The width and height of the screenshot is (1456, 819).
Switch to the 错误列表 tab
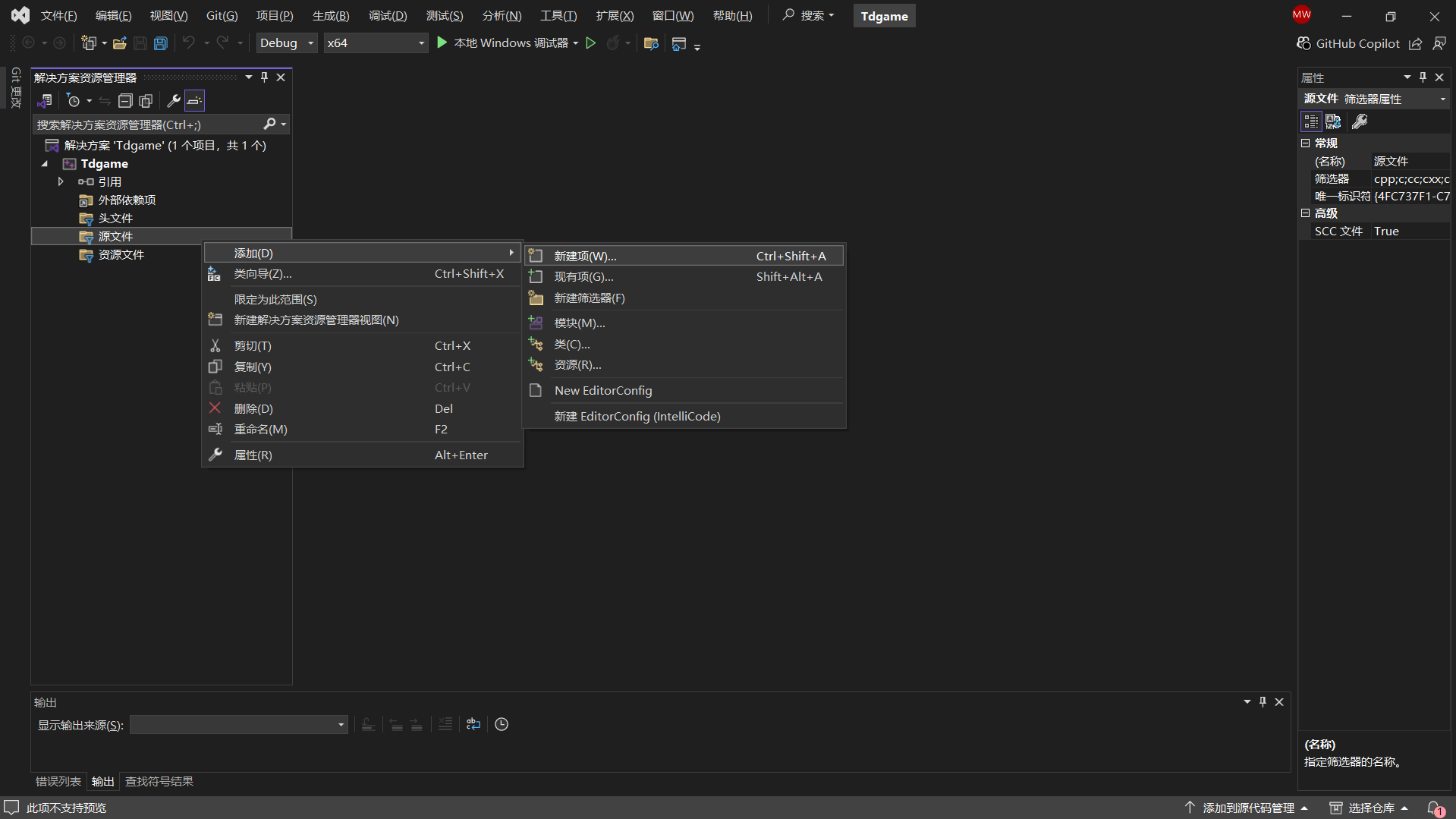[58, 781]
